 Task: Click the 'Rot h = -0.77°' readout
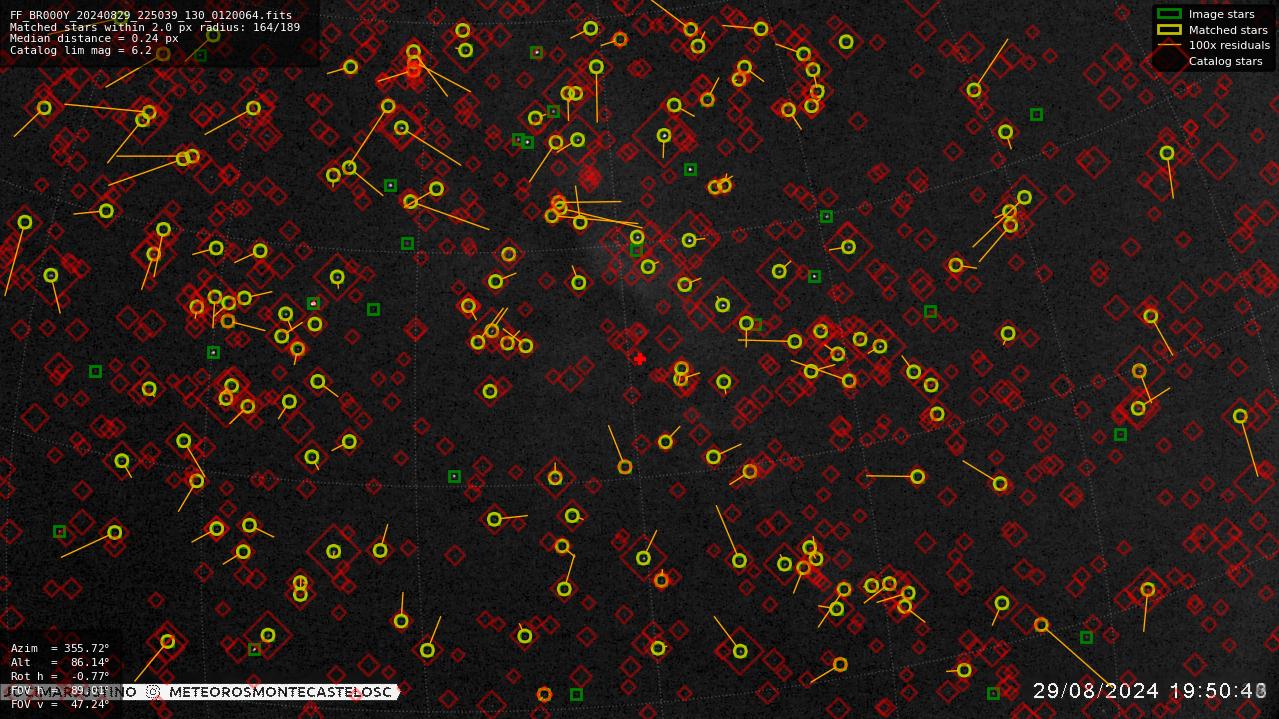click(60, 676)
